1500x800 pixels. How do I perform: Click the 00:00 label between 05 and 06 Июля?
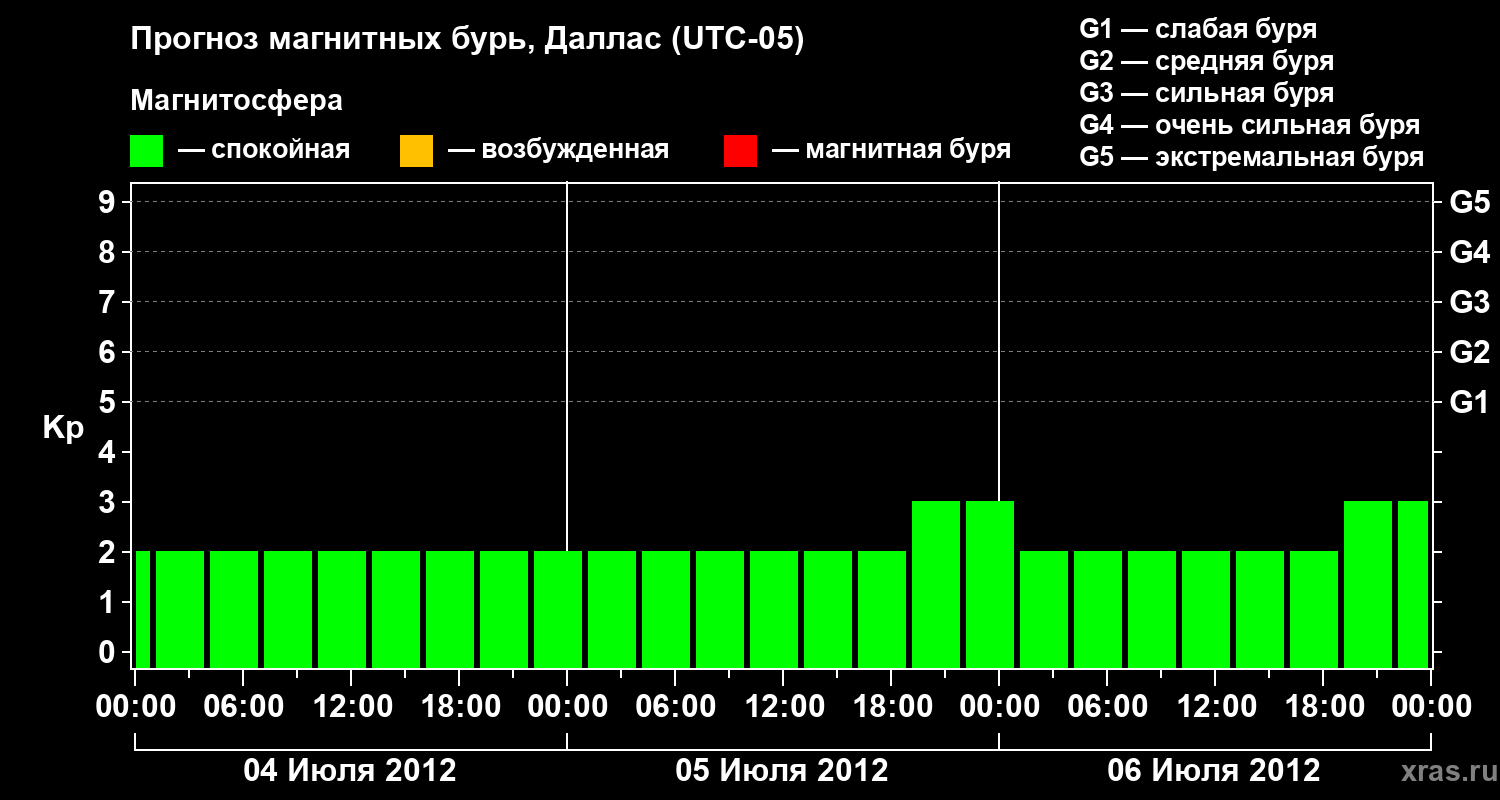pos(1000,706)
